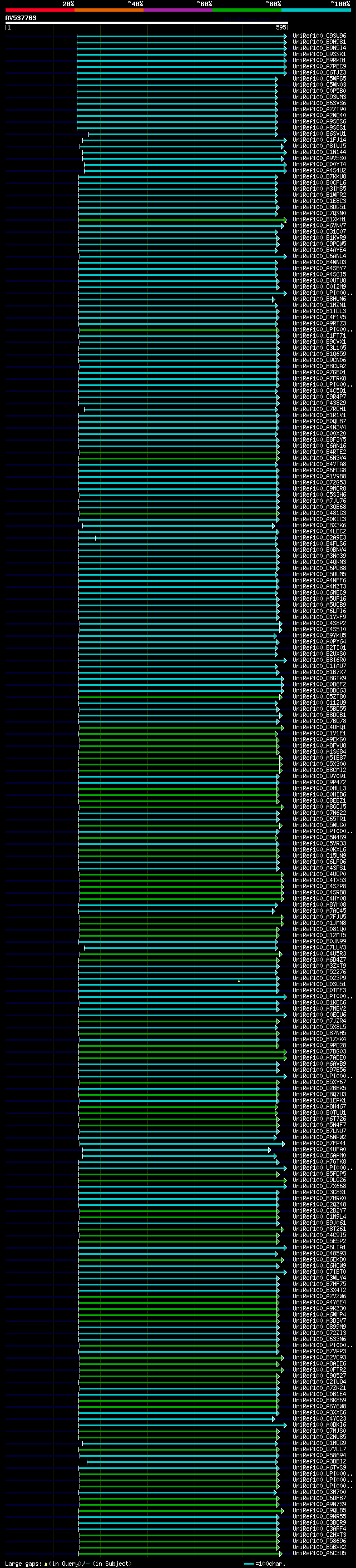
Task: Click the UniRef100_C7X668 label
Action: coord(319,1186)
